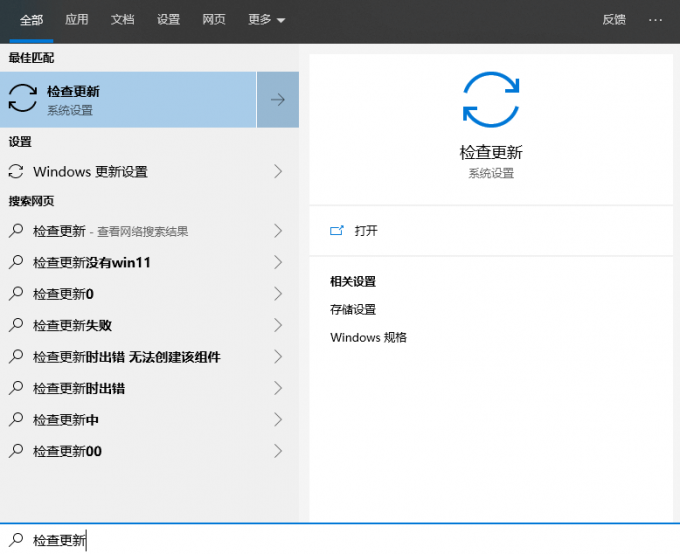Image resolution: width=680 pixels, height=554 pixels.
Task: Click the 反馈 feedback button
Action: pyautogui.click(x=614, y=20)
